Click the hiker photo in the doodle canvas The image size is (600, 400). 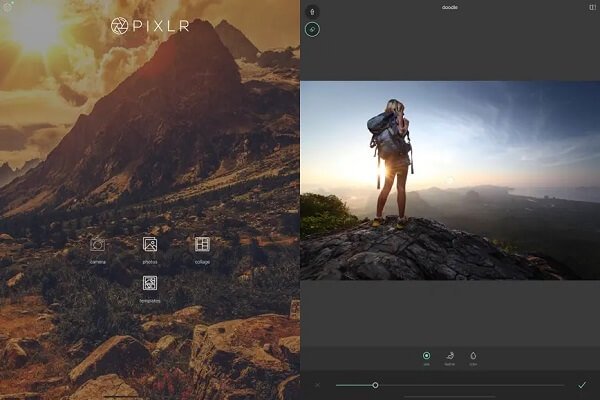click(x=450, y=180)
